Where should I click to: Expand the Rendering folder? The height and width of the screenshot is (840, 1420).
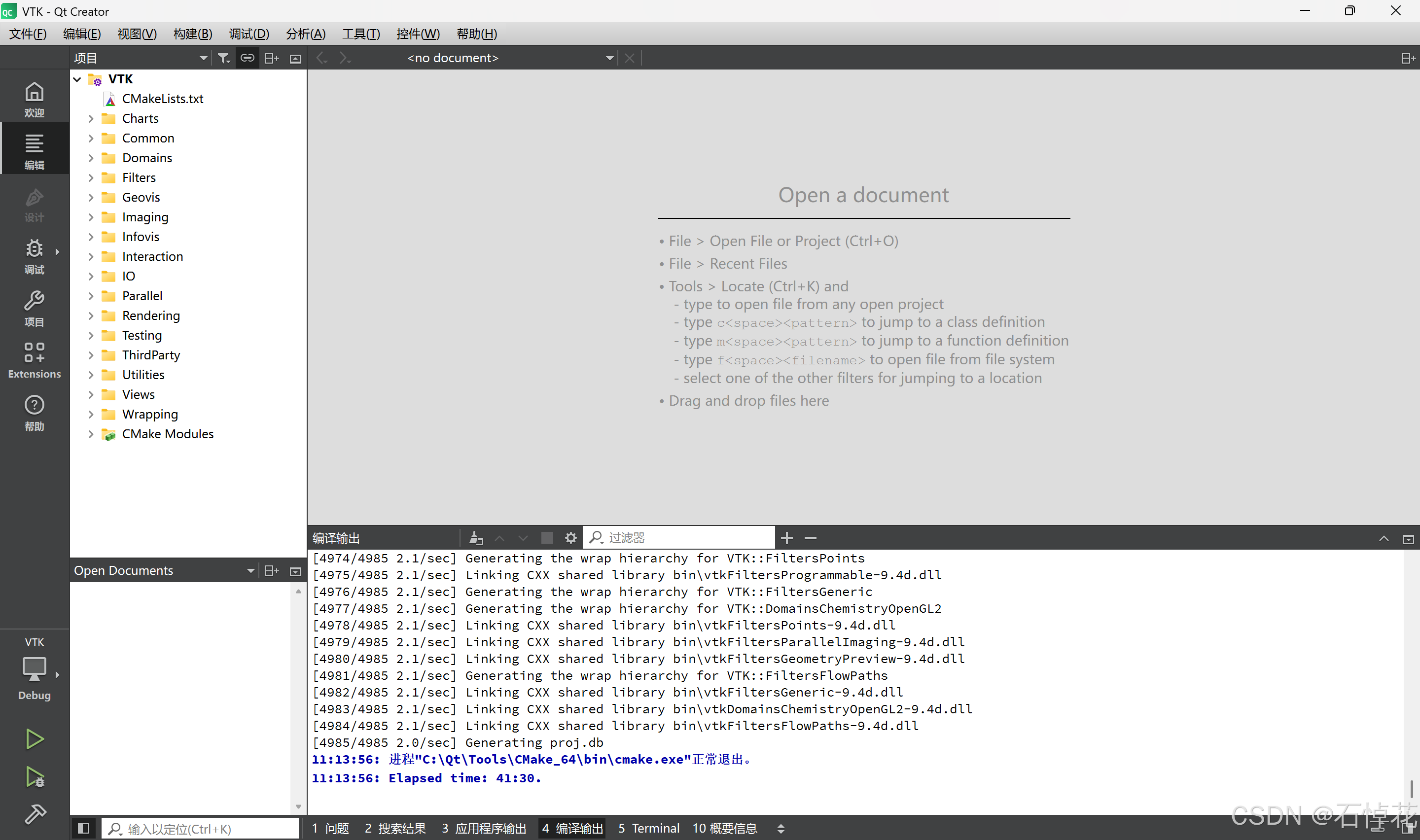(91, 316)
